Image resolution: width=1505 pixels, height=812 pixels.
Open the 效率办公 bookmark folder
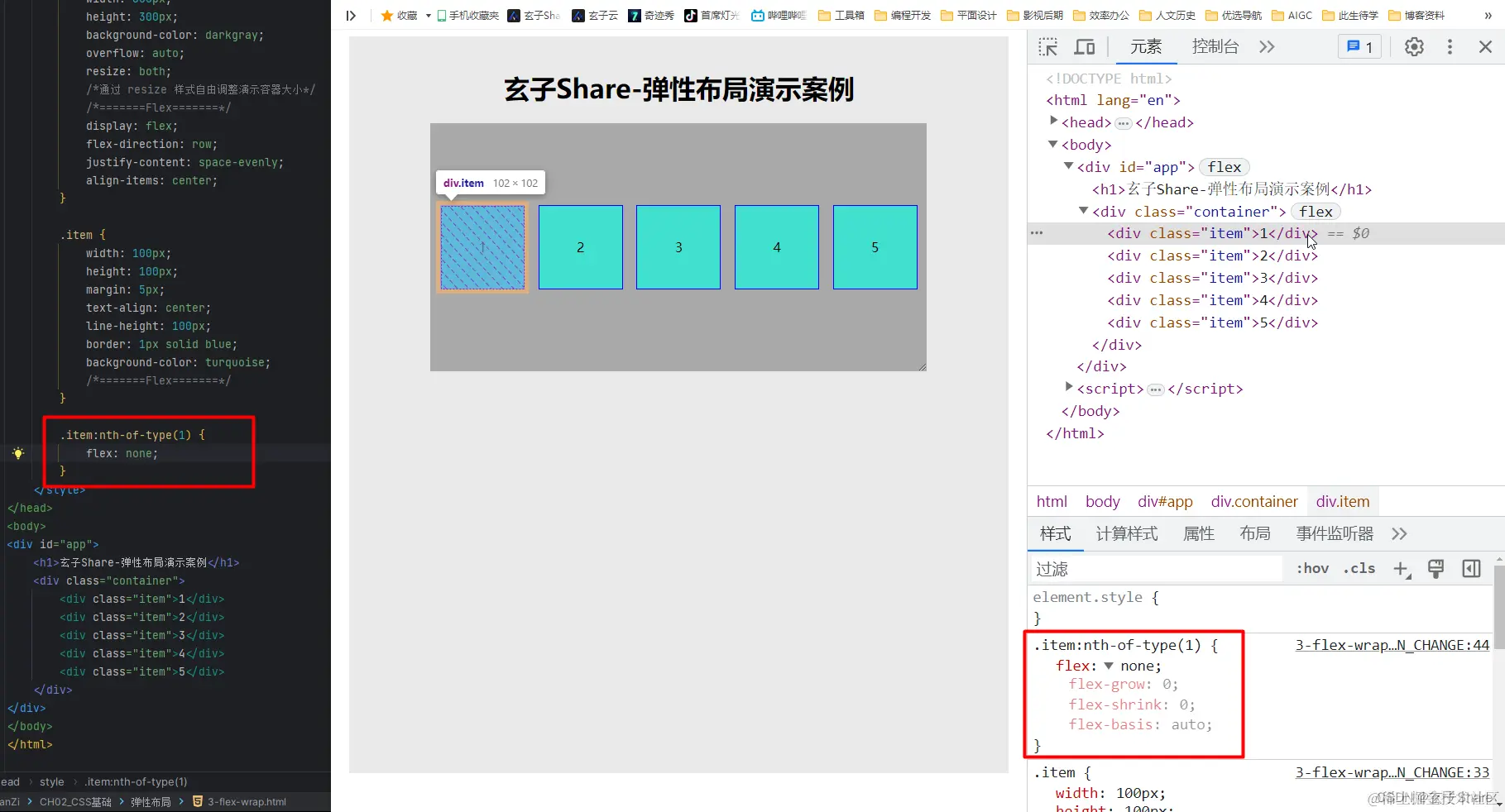[x=1101, y=15]
